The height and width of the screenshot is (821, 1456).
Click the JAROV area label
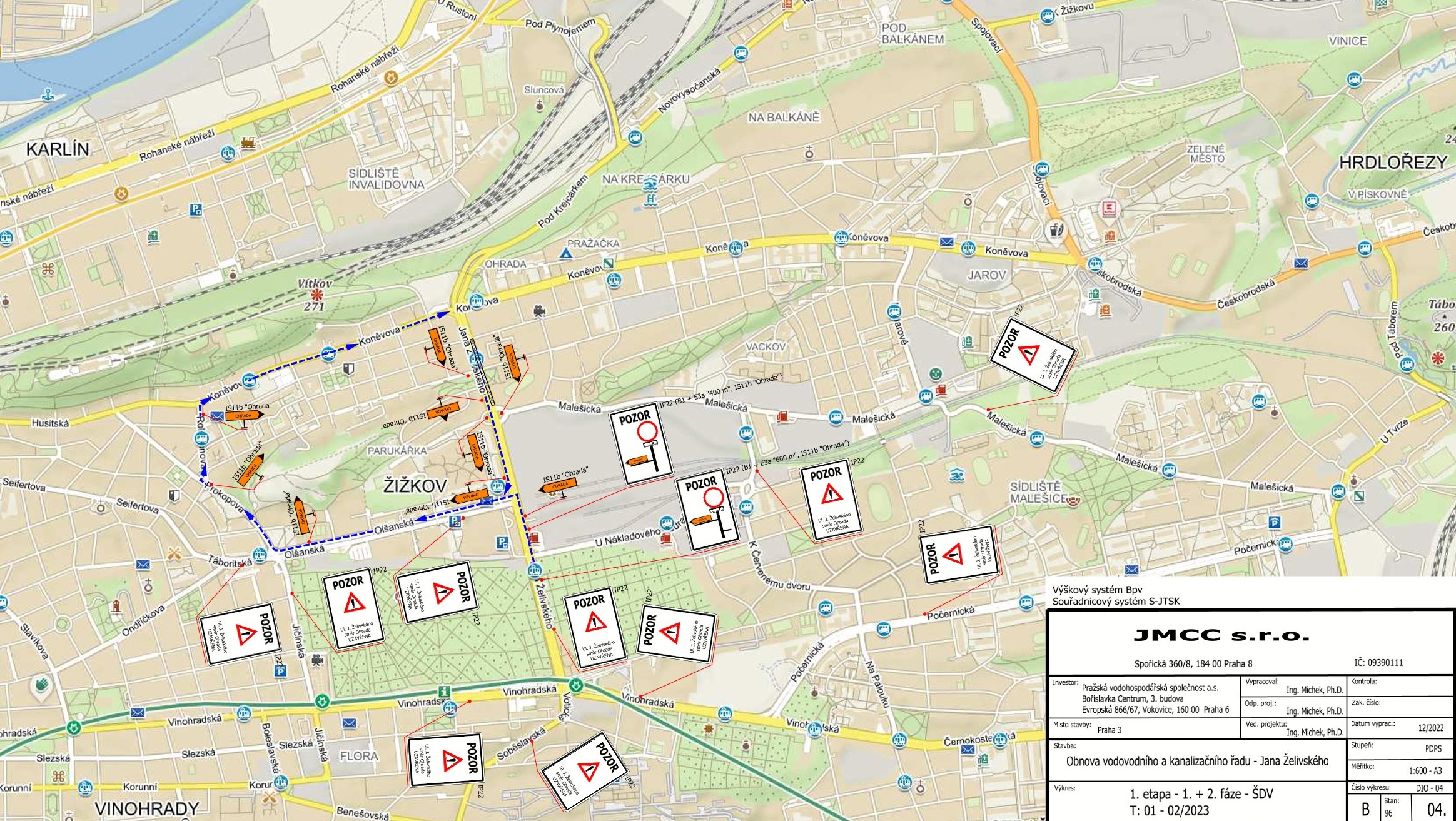987,275
